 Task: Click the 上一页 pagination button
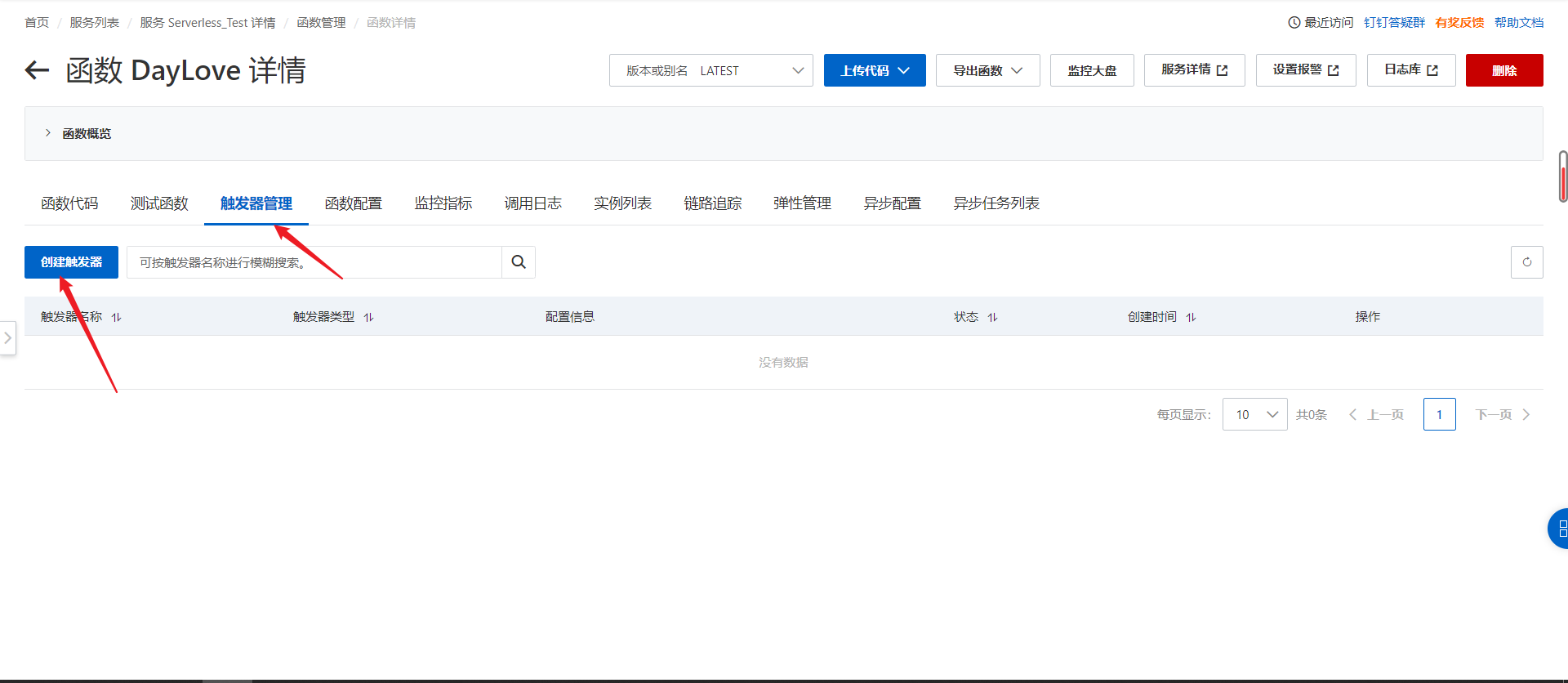pyautogui.click(x=1376, y=415)
